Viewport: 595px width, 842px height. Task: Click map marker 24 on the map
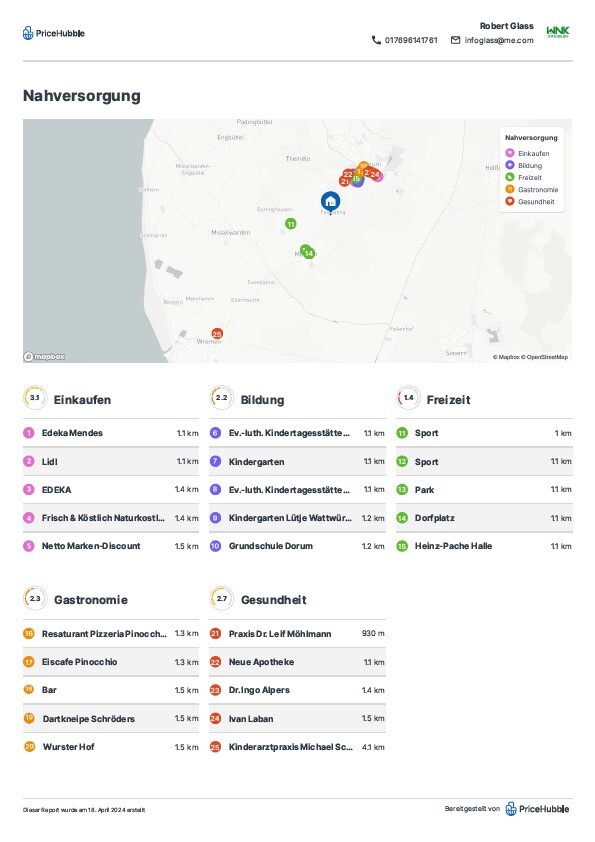pos(375,175)
